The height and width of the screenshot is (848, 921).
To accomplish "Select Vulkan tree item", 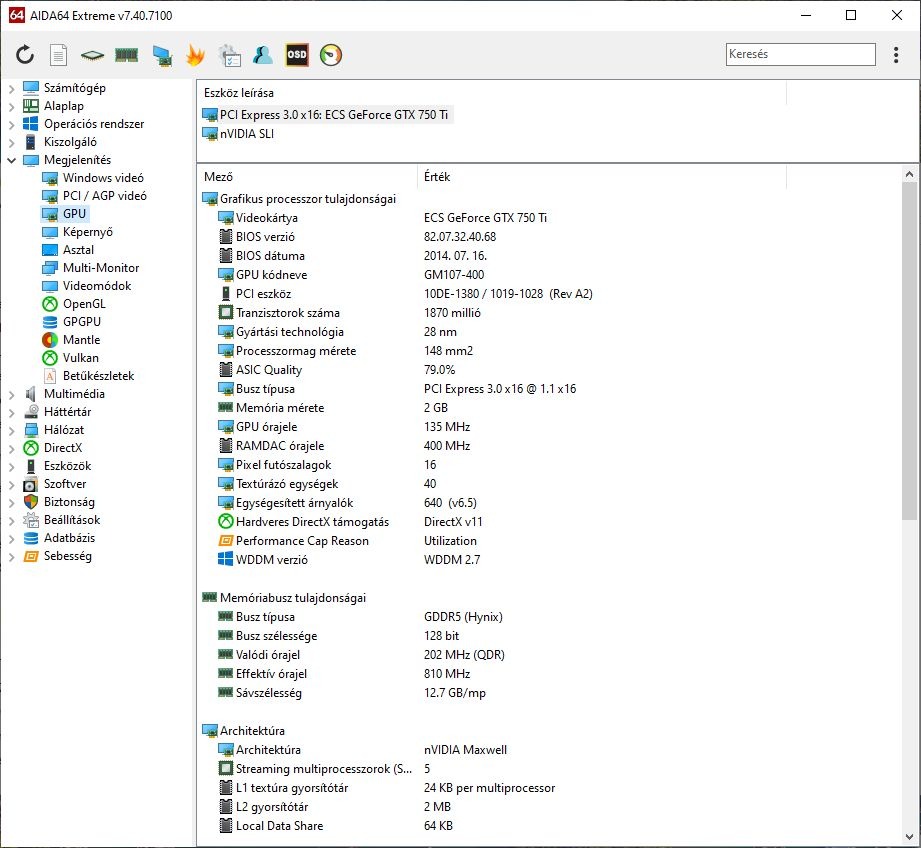I will pos(80,358).
